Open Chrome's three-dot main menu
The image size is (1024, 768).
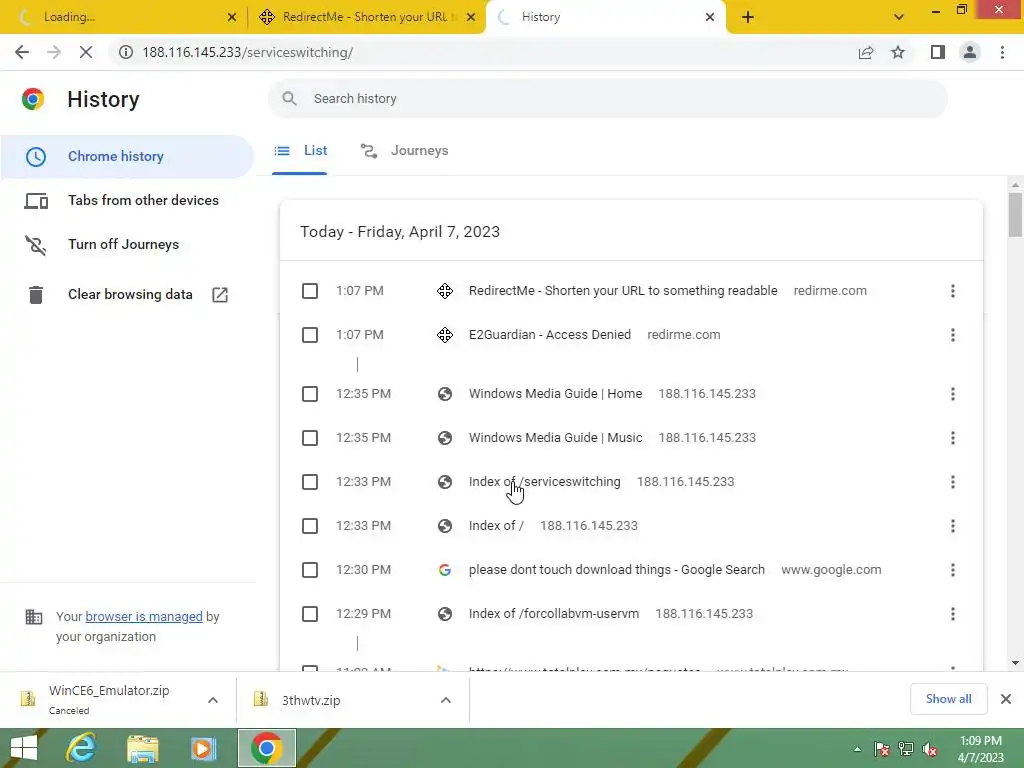click(1002, 52)
